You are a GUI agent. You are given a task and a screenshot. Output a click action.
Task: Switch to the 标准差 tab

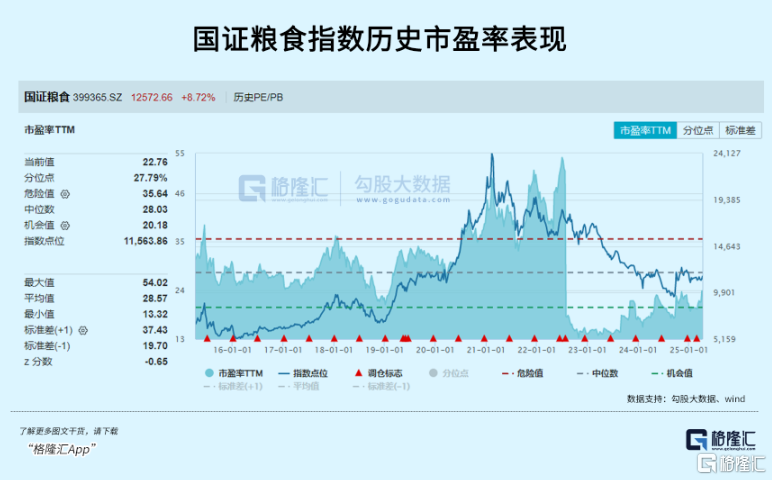(740, 130)
